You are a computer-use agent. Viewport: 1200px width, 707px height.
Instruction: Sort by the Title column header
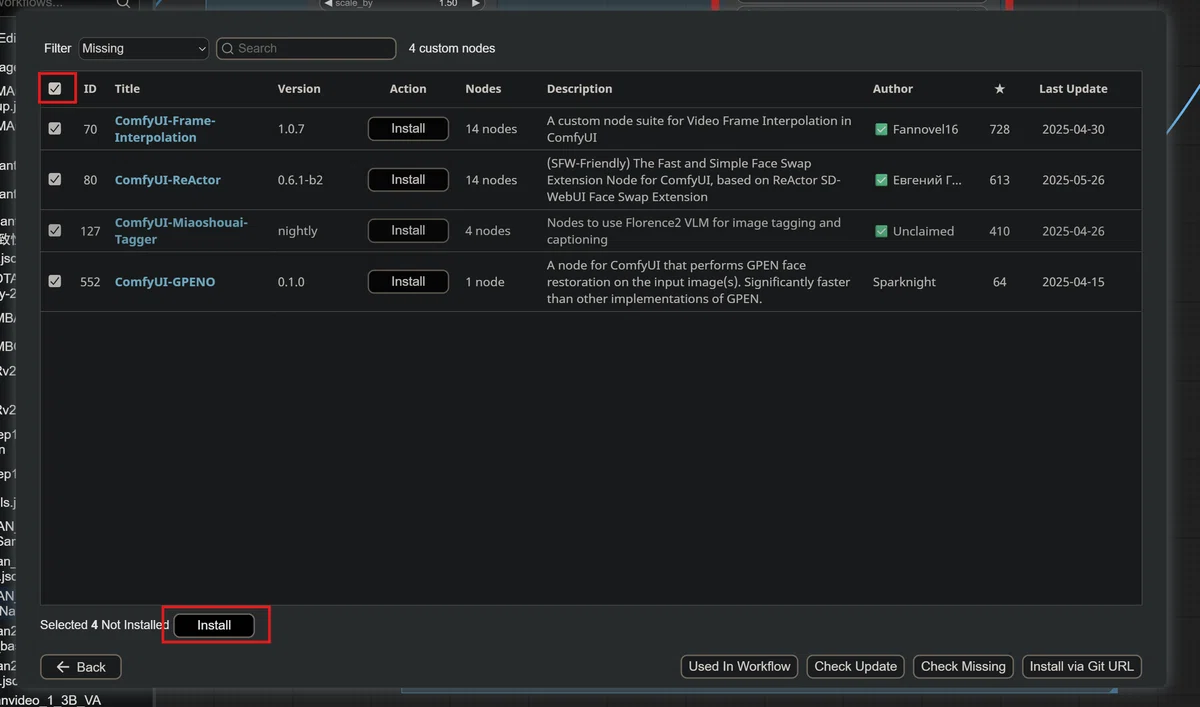click(x=127, y=89)
